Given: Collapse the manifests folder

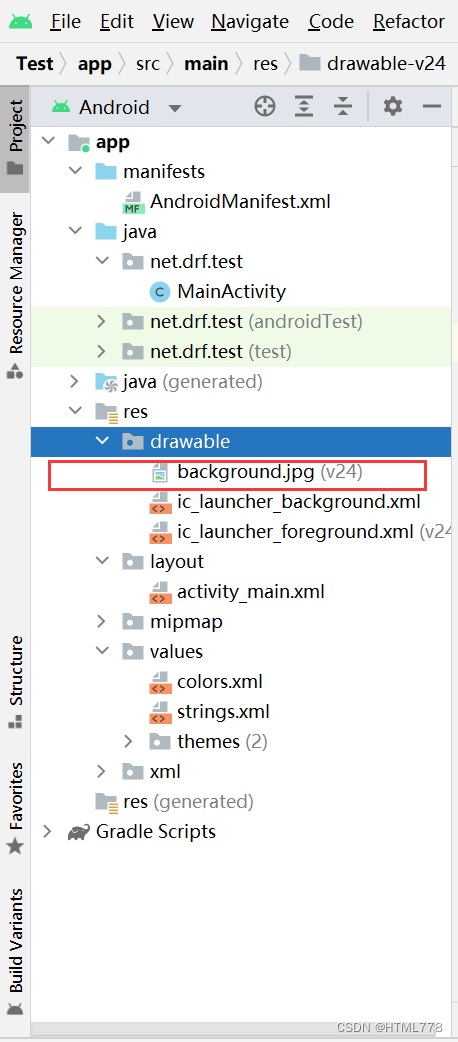Looking at the screenshot, I should click(75, 171).
